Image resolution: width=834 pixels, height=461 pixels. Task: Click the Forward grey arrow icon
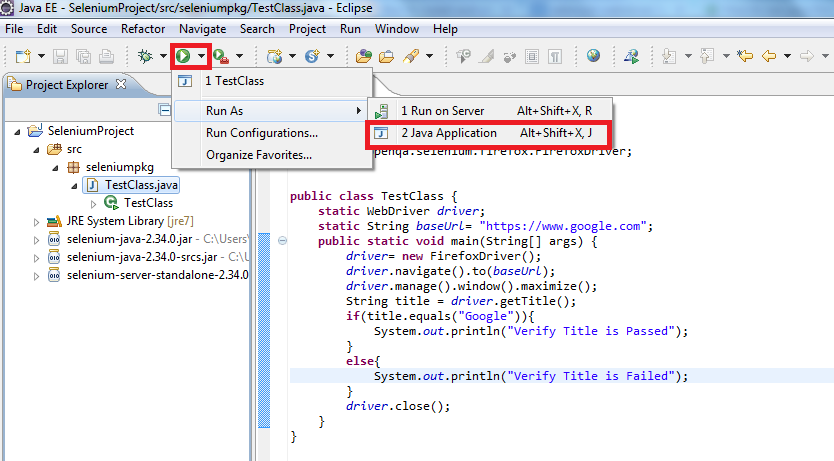pyautogui.click(x=807, y=56)
